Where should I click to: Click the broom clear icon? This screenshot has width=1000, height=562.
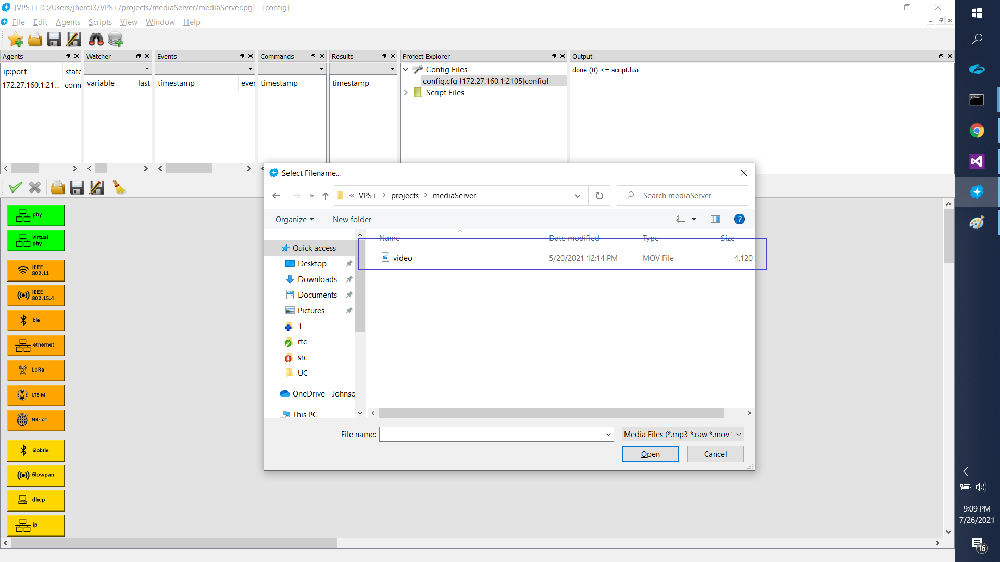(118, 187)
